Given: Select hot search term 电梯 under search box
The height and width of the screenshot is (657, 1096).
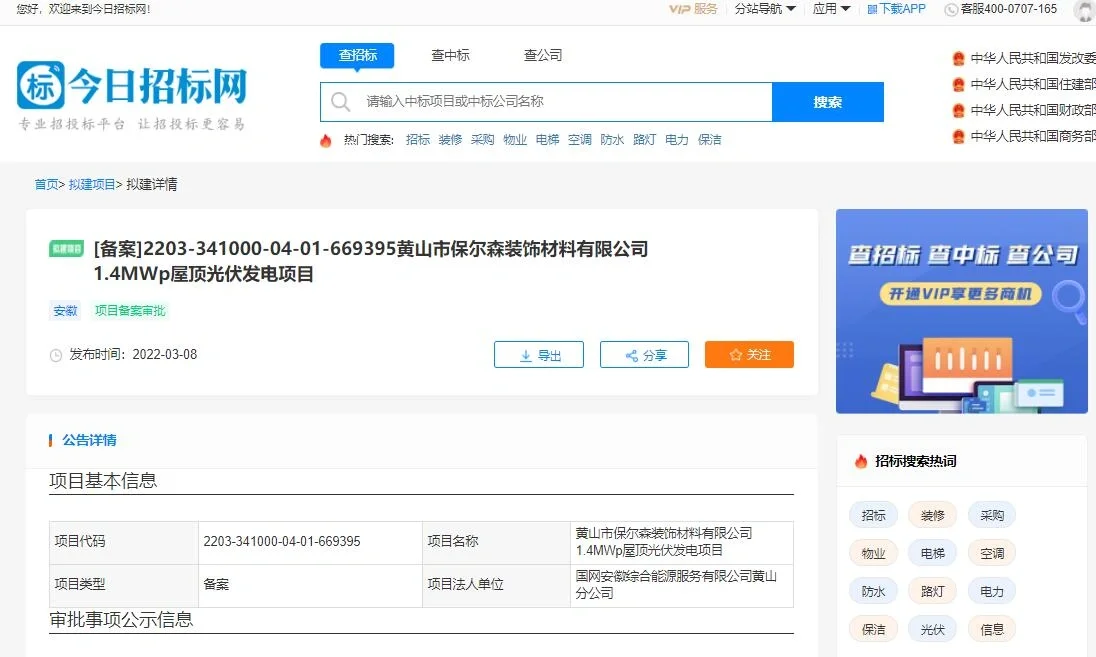Looking at the screenshot, I should pyautogui.click(x=547, y=140).
